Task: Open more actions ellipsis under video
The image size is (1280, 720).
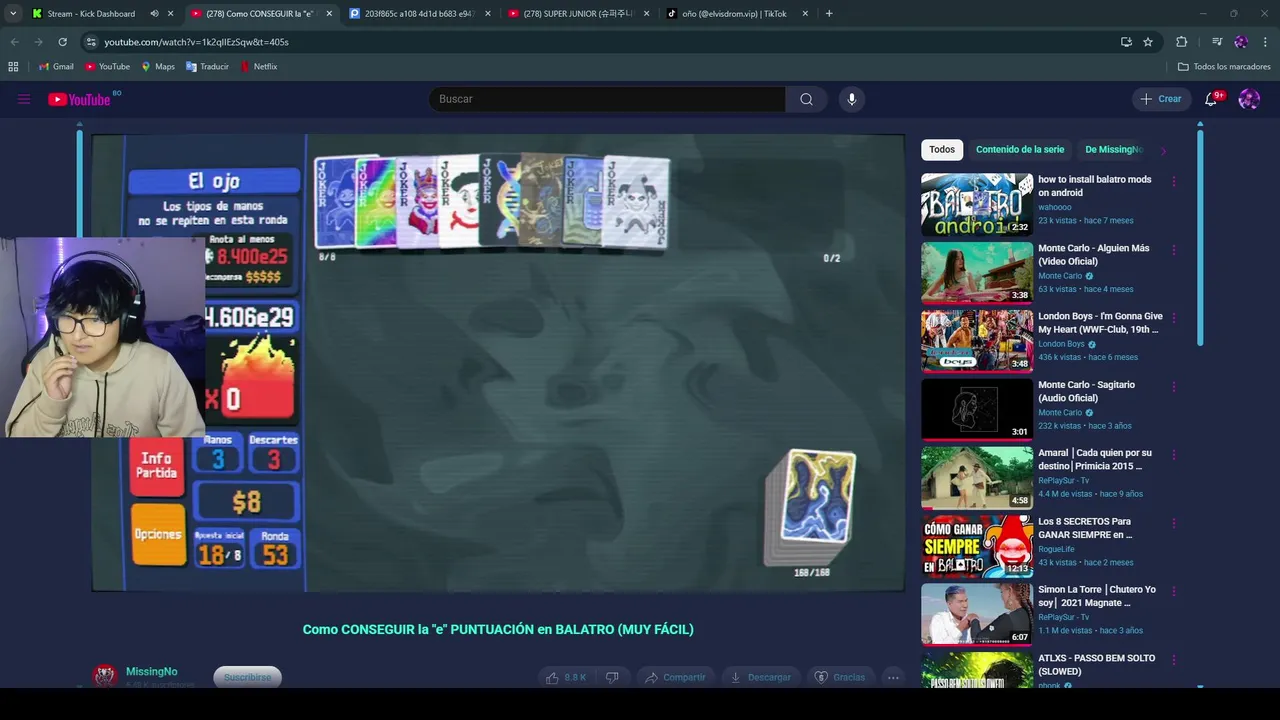Action: tap(893, 677)
